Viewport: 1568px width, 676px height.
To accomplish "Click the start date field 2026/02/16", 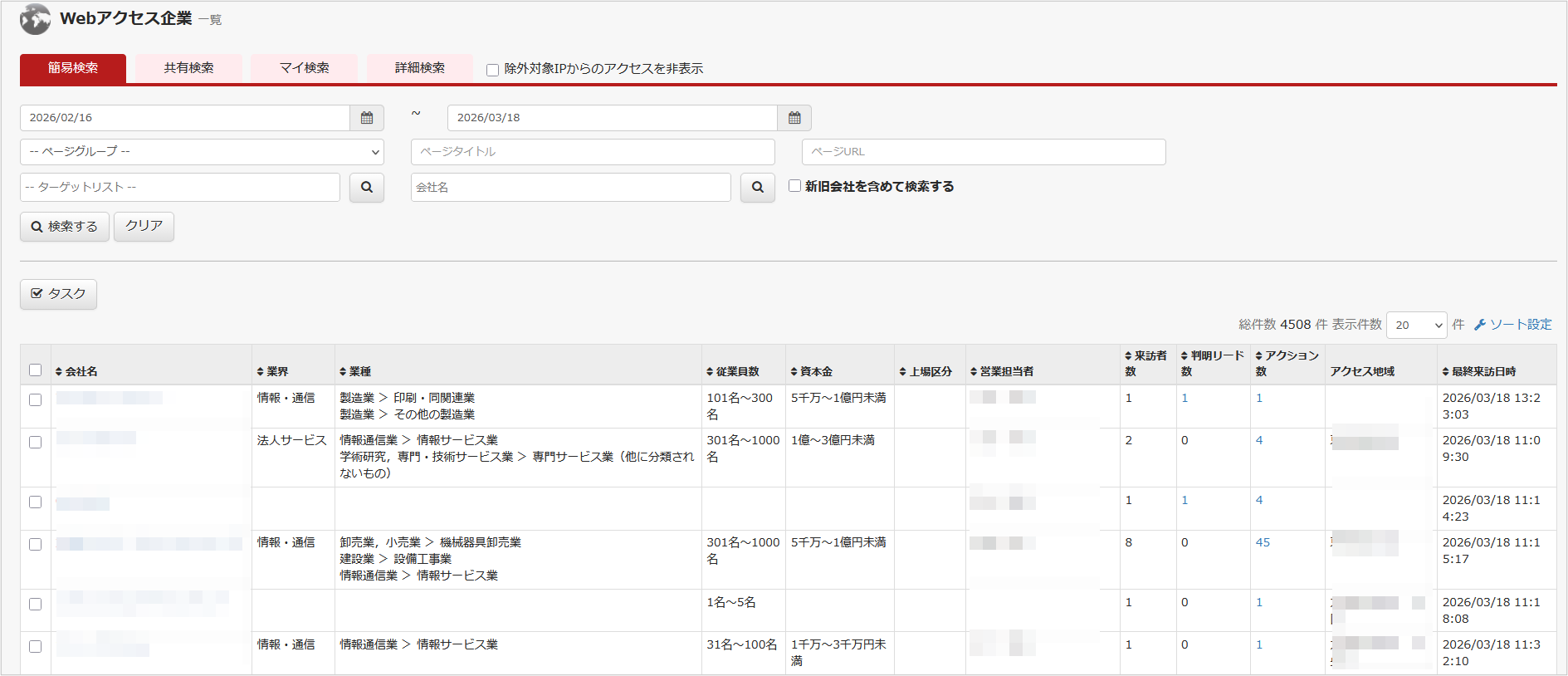I will pyautogui.click(x=185, y=118).
